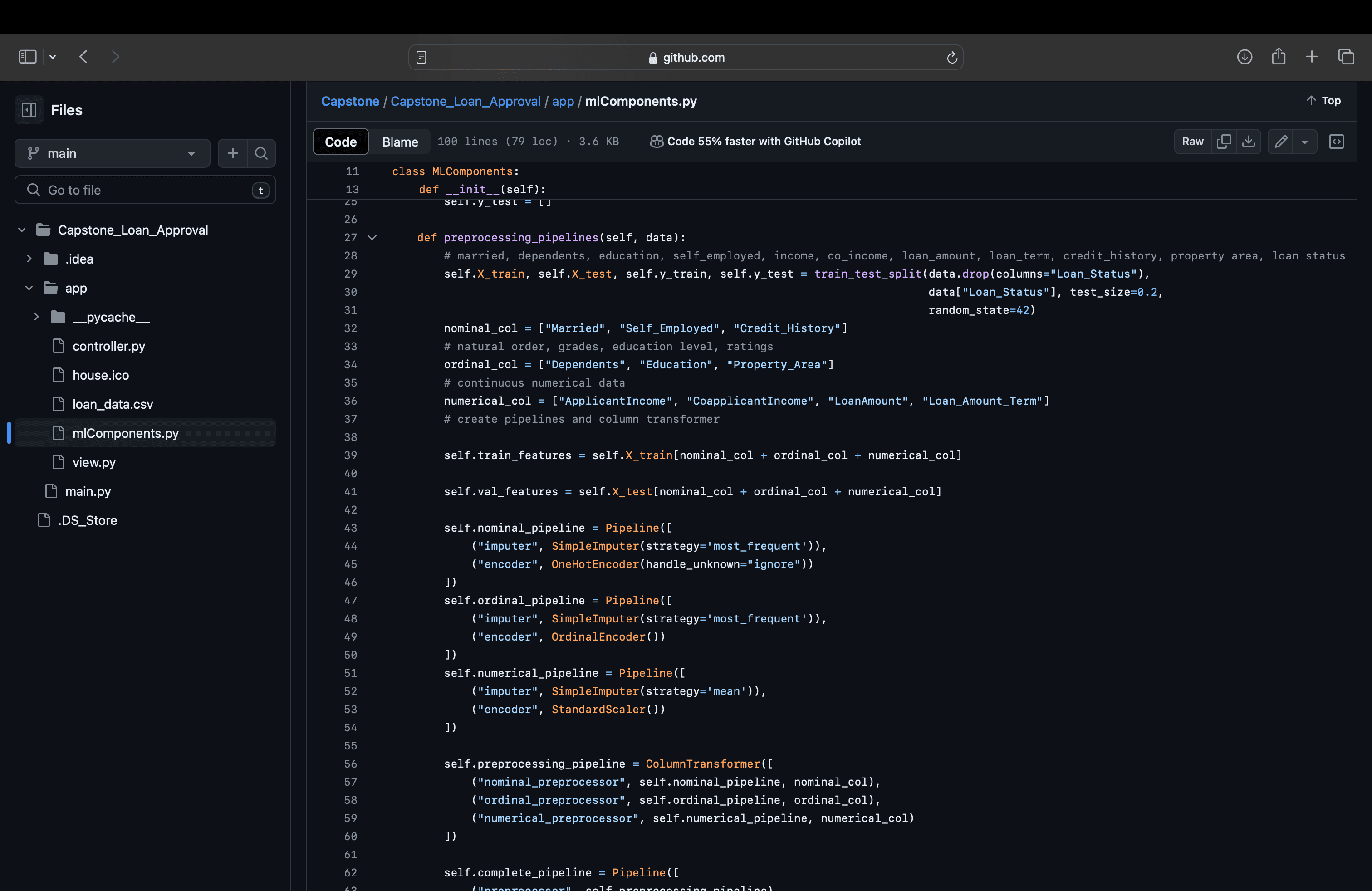Click the .idea folder name

point(79,259)
